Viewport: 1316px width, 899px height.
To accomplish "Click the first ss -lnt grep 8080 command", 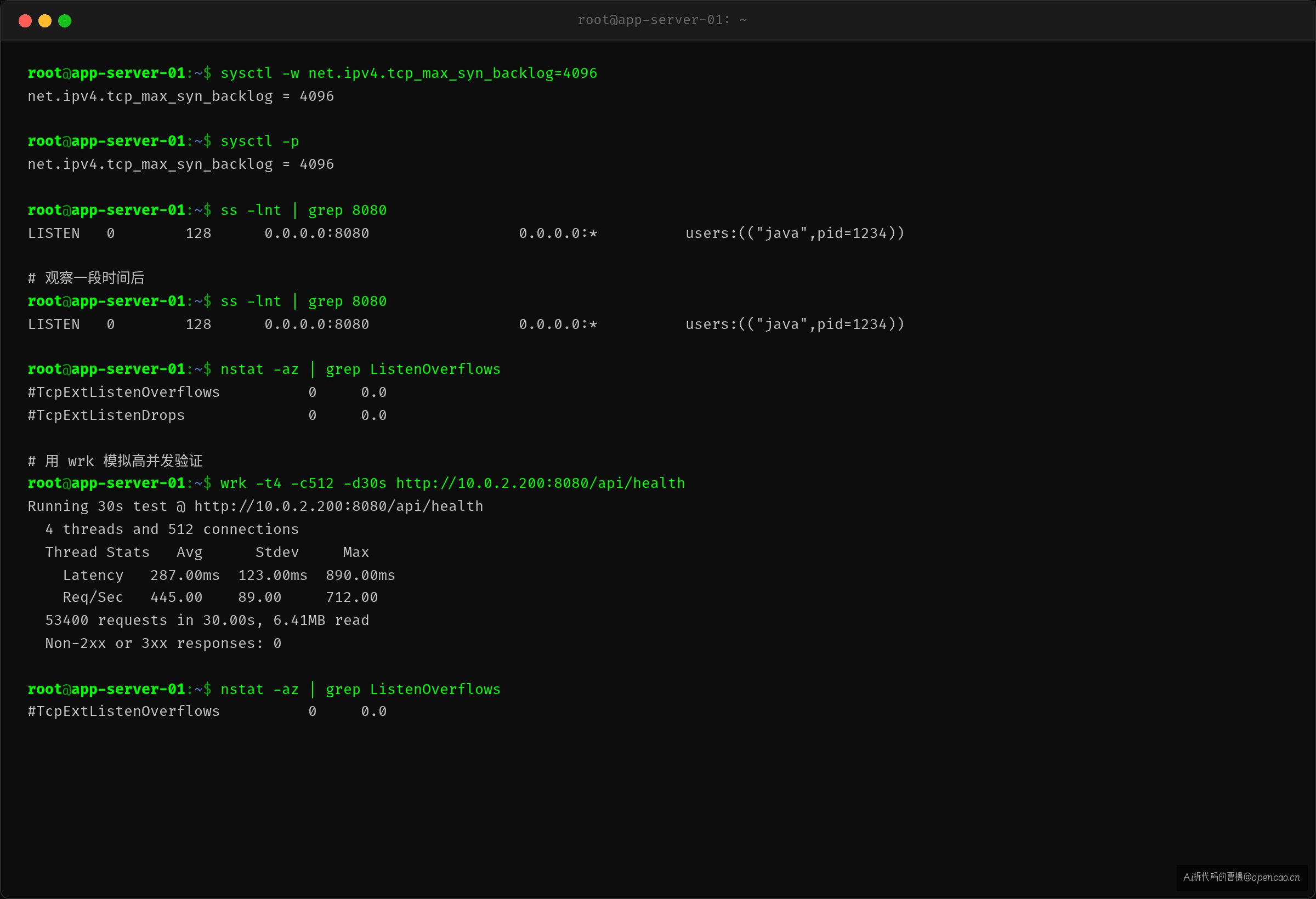I will pos(303,210).
